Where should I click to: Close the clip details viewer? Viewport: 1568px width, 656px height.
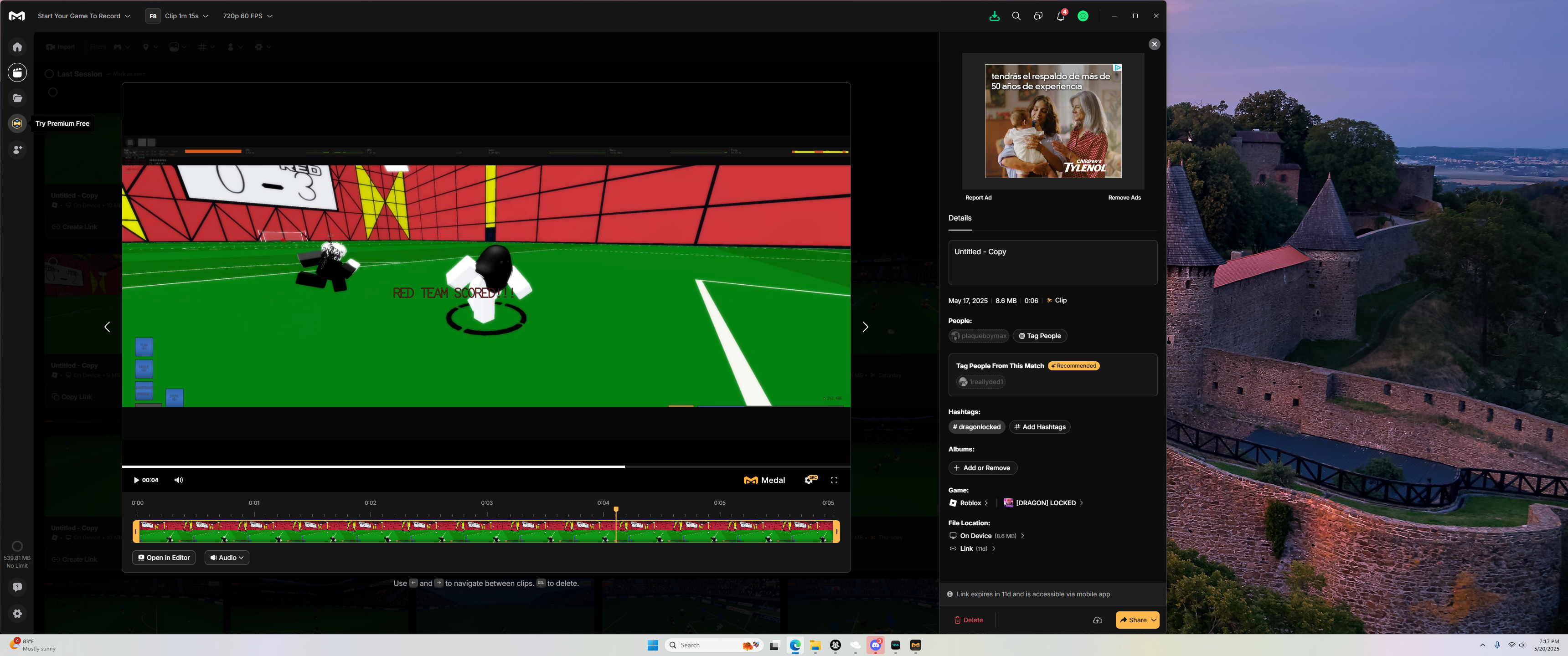(1154, 45)
